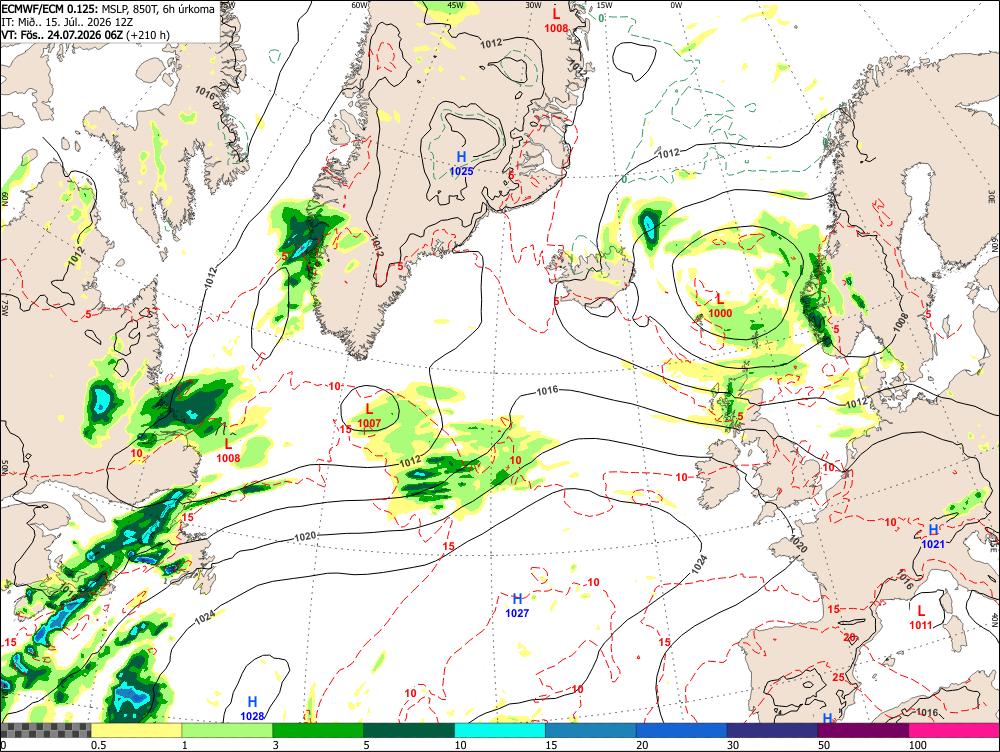This screenshot has width=1000, height=752.
Task: Select the L 1011 low in Mediterranean
Action: pos(921,617)
